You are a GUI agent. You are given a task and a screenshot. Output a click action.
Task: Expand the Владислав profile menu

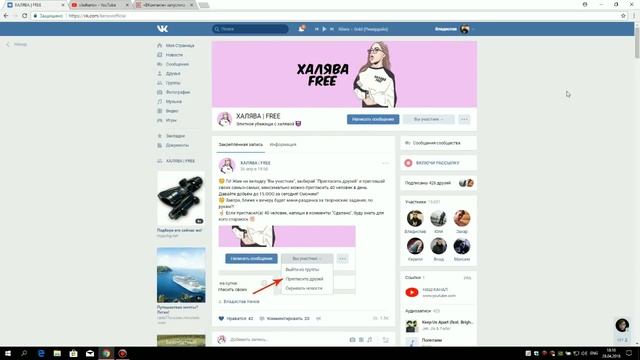pyautogui.click(x=455, y=29)
